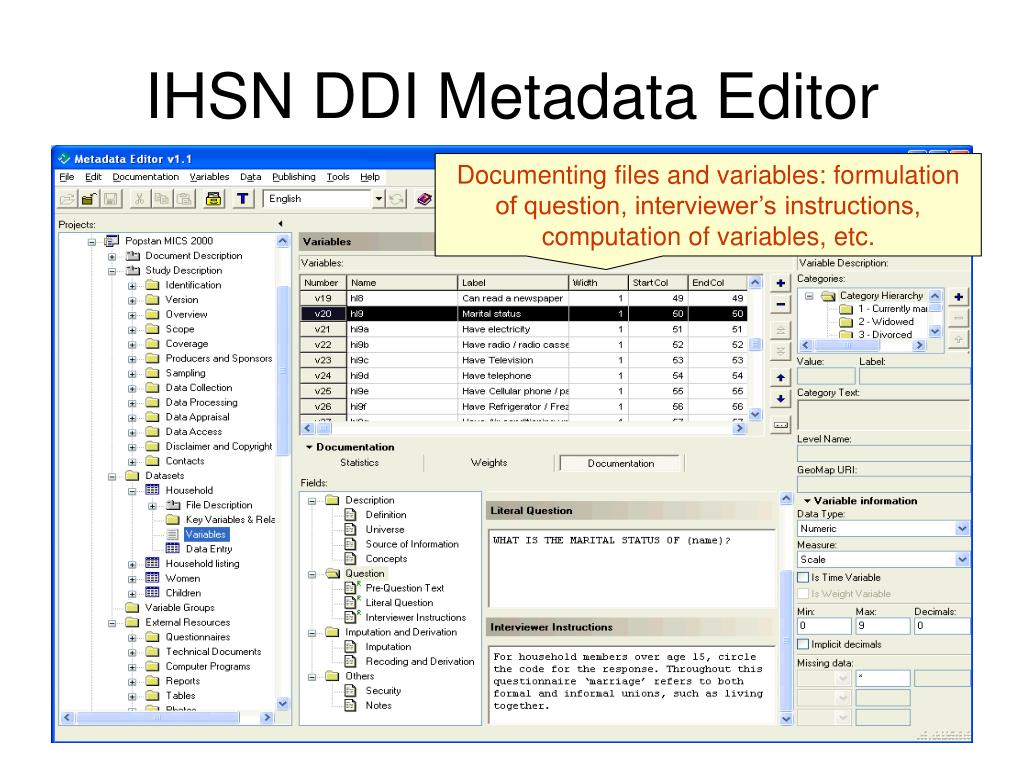The image size is (1024, 768).
Task: Select the Variables item under Household
Action: click(x=206, y=534)
